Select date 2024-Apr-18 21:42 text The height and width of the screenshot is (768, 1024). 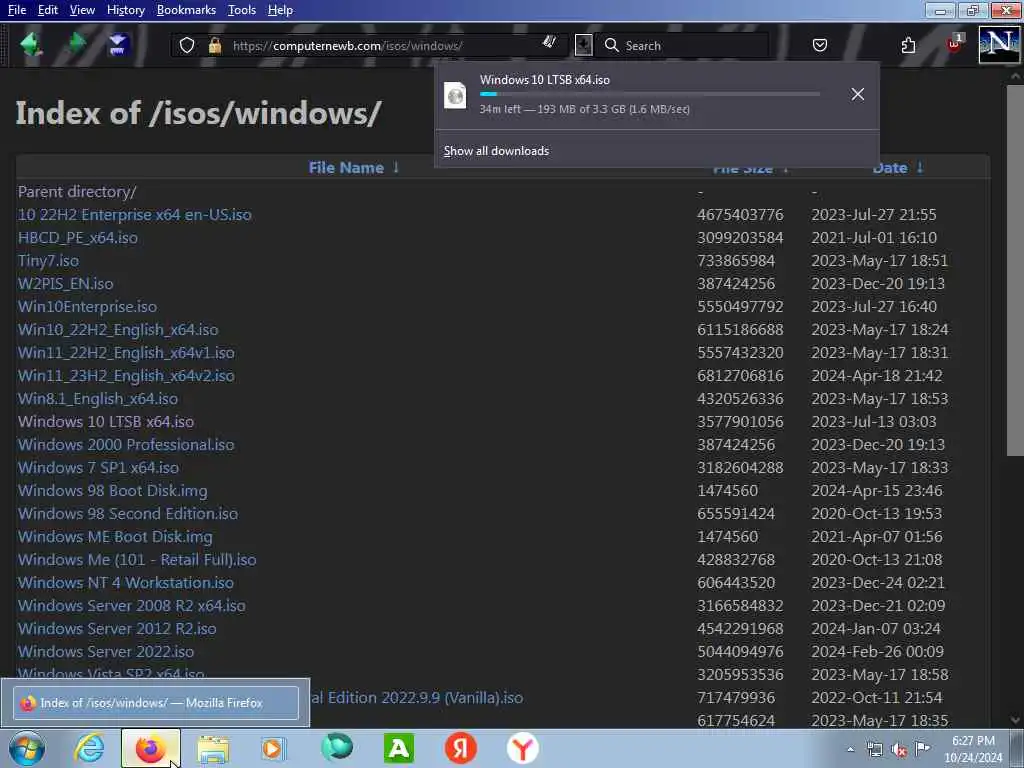876,376
